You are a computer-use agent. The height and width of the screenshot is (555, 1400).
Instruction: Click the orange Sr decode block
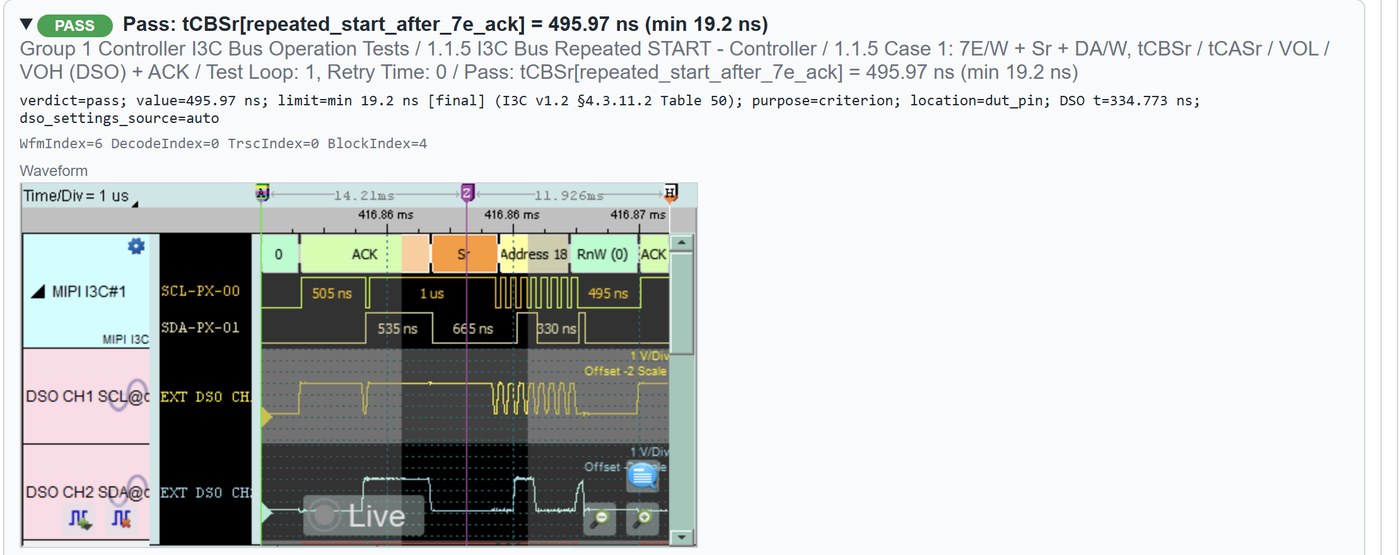click(x=464, y=254)
